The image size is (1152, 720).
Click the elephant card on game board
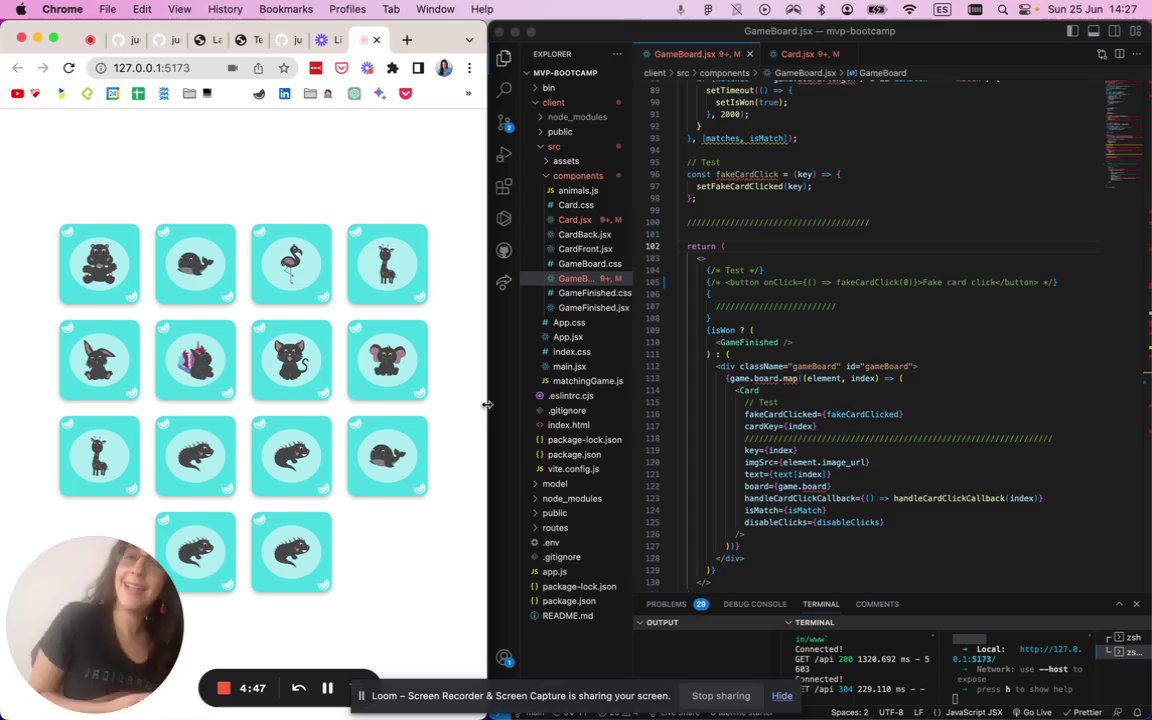(x=387, y=360)
